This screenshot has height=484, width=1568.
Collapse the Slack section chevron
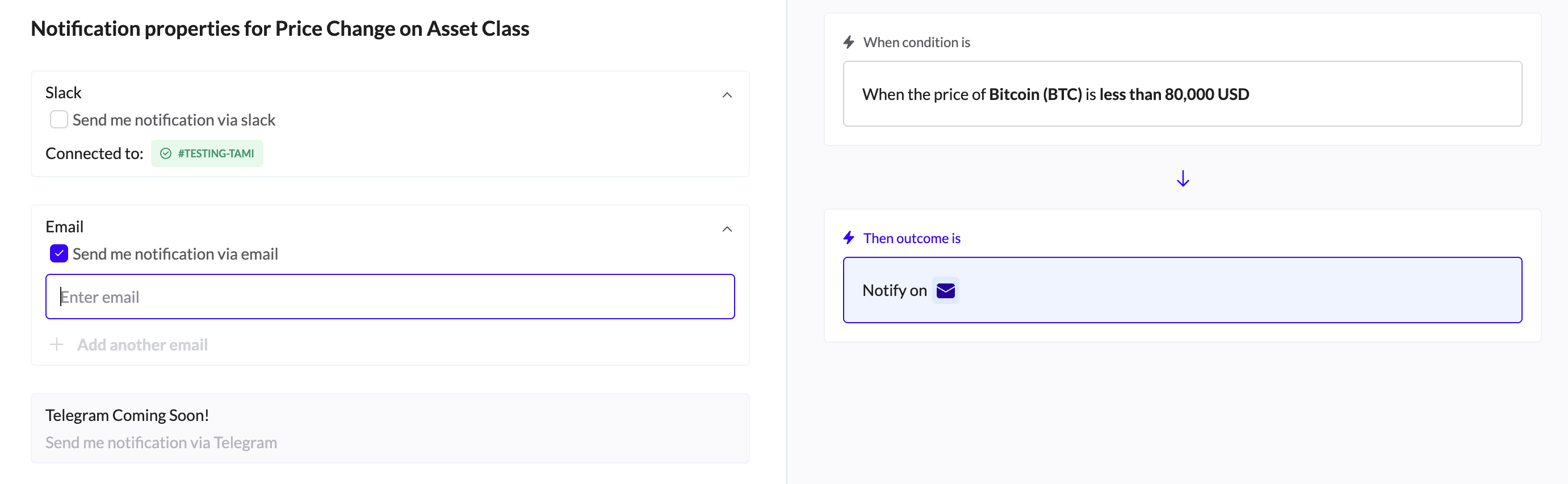(x=727, y=95)
